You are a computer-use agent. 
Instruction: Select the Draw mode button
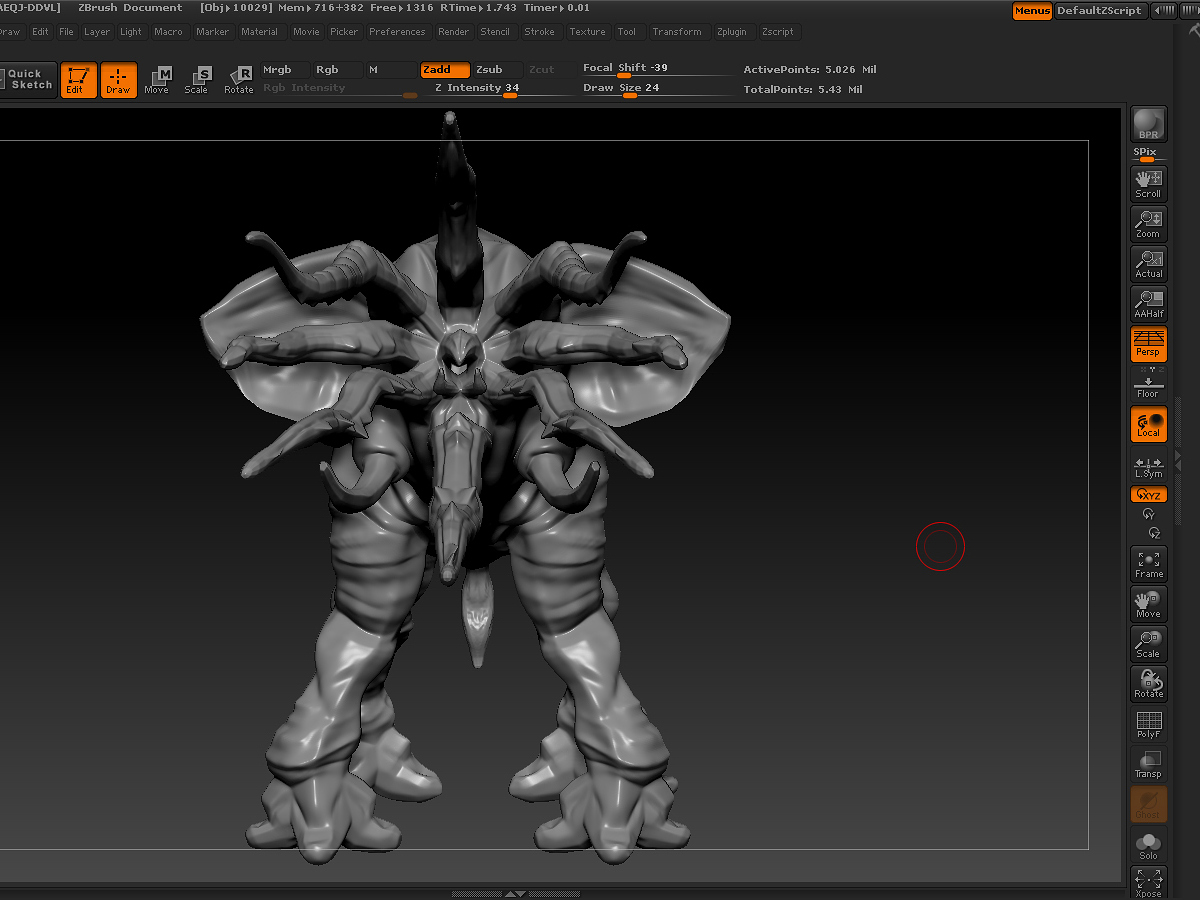[x=118, y=80]
